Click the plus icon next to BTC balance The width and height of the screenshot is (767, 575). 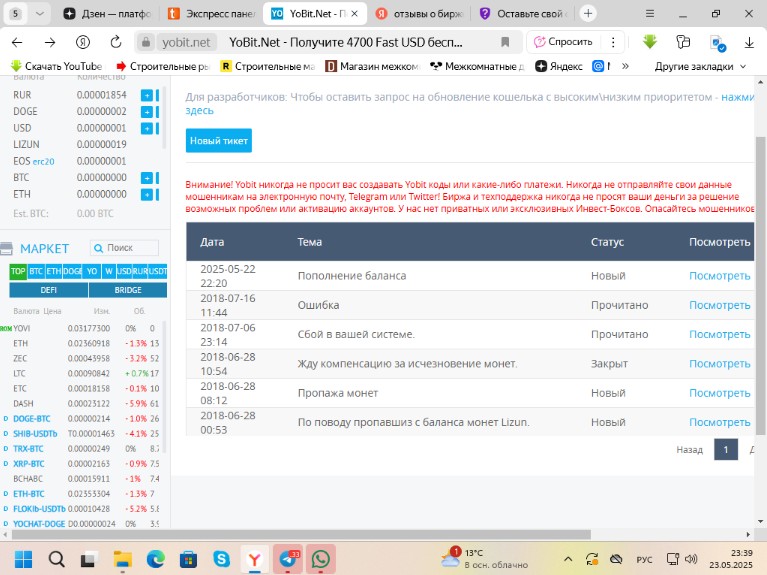point(147,178)
